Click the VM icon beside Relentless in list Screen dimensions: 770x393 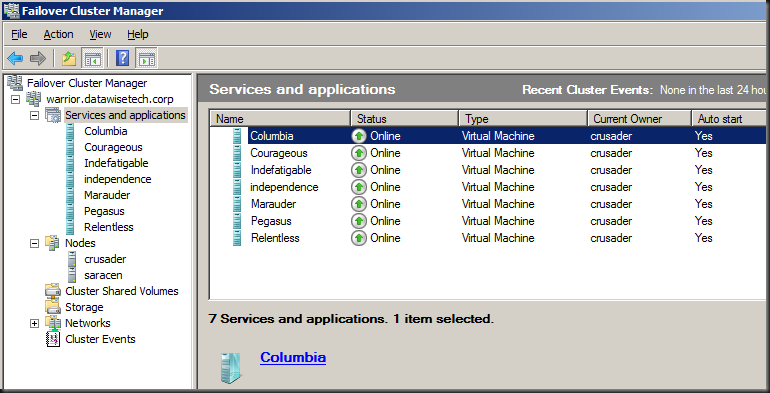coord(237,238)
